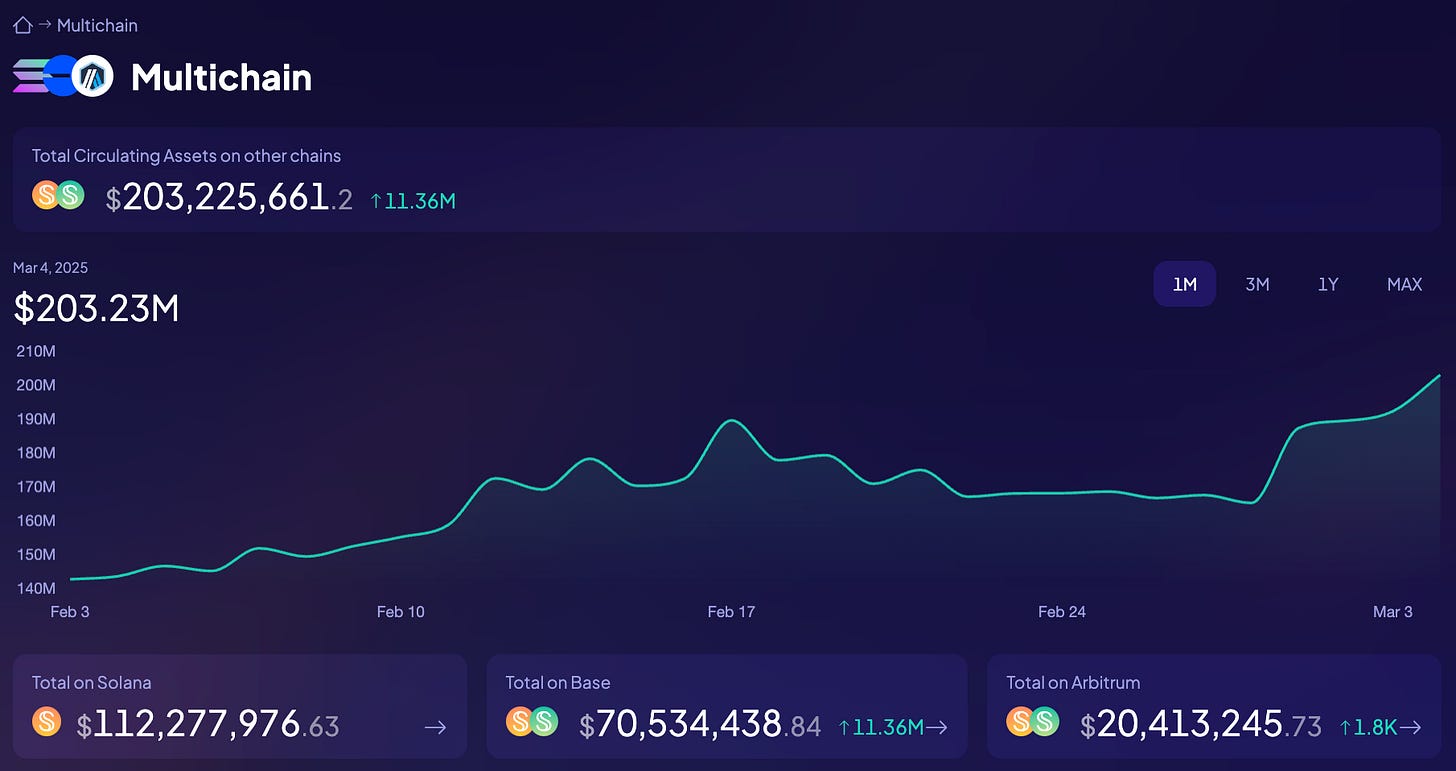Click the $20,413,245.73 Arbitrum amount
This screenshot has height=771, width=1456.
click(x=1201, y=724)
